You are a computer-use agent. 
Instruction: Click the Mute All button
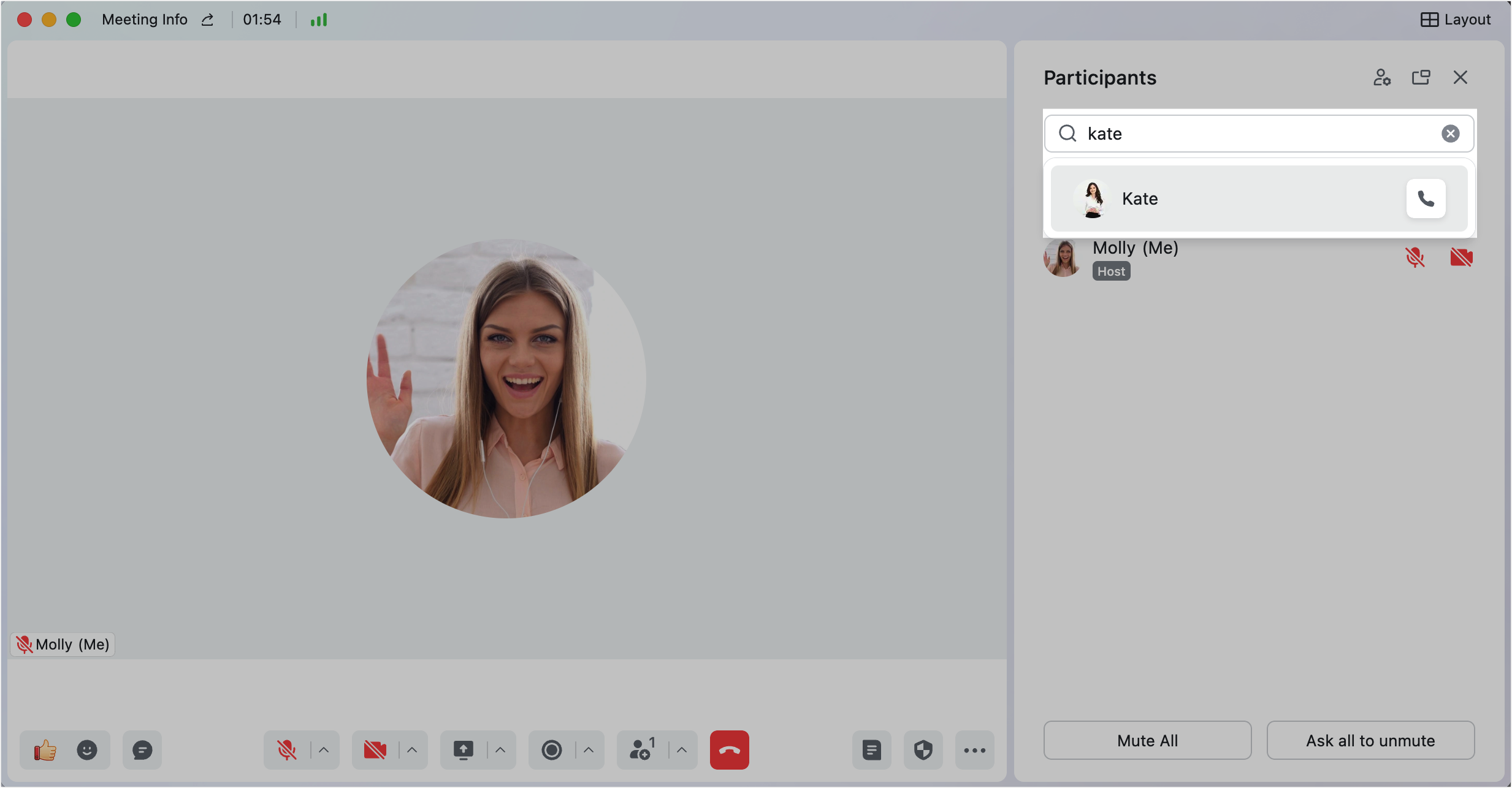coord(1147,741)
